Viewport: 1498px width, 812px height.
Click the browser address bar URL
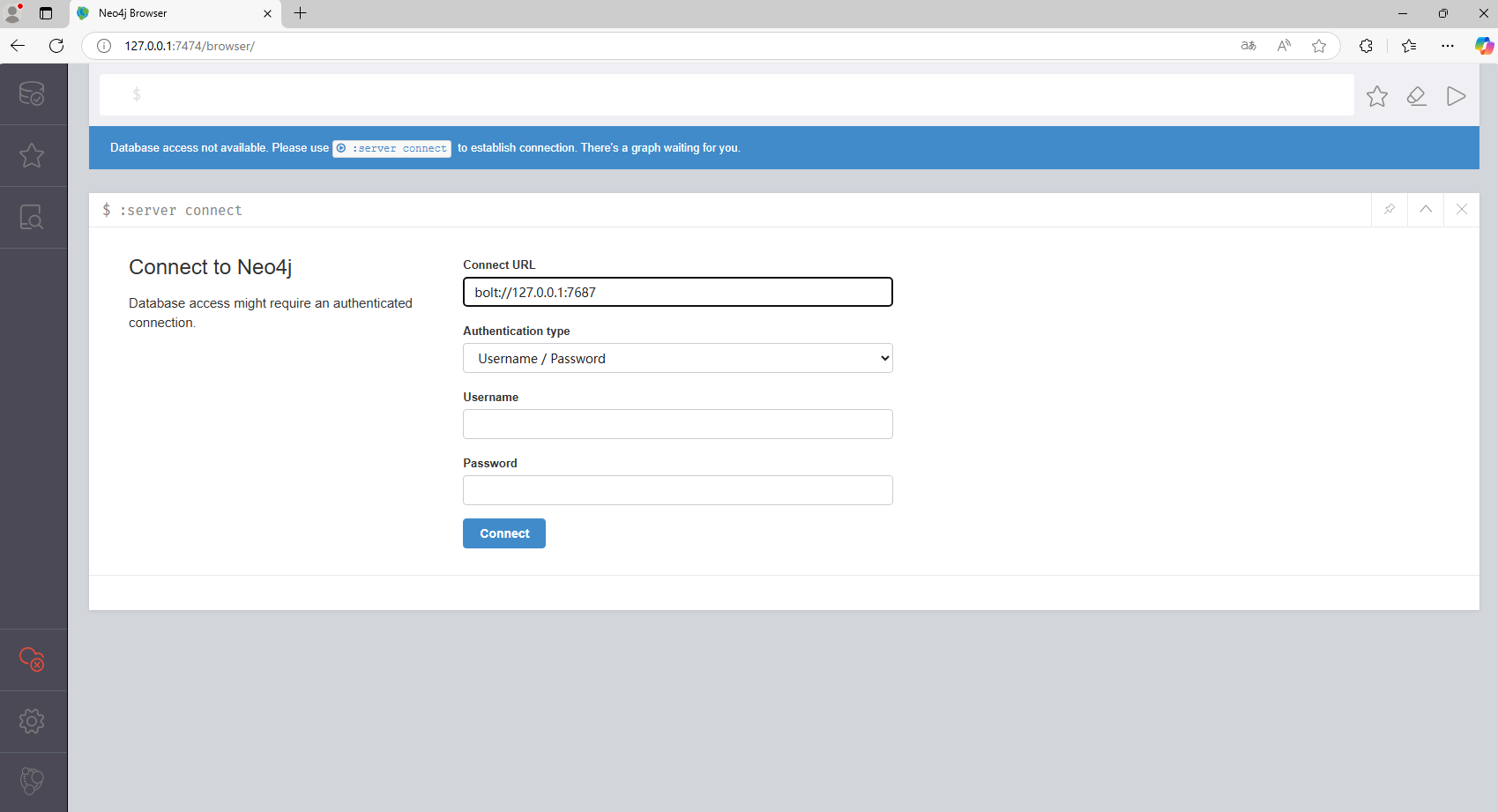pyautogui.click(x=190, y=46)
